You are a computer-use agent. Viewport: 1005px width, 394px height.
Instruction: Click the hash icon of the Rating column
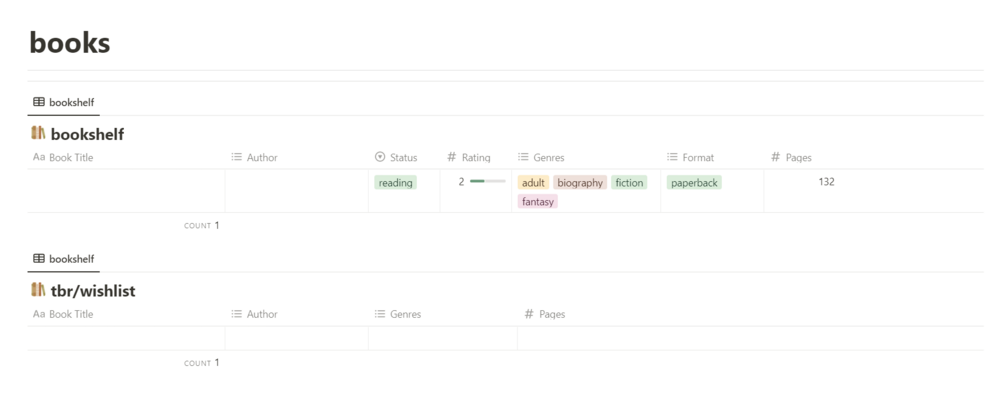point(451,157)
